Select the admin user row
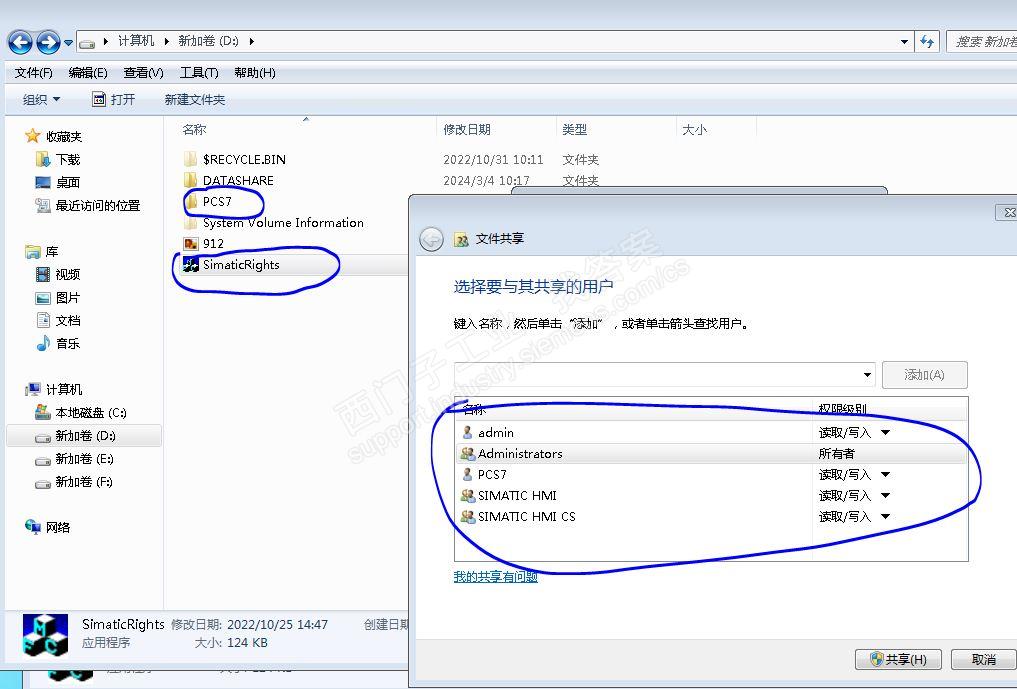Screen dimensions: 1017x689 (x=711, y=433)
